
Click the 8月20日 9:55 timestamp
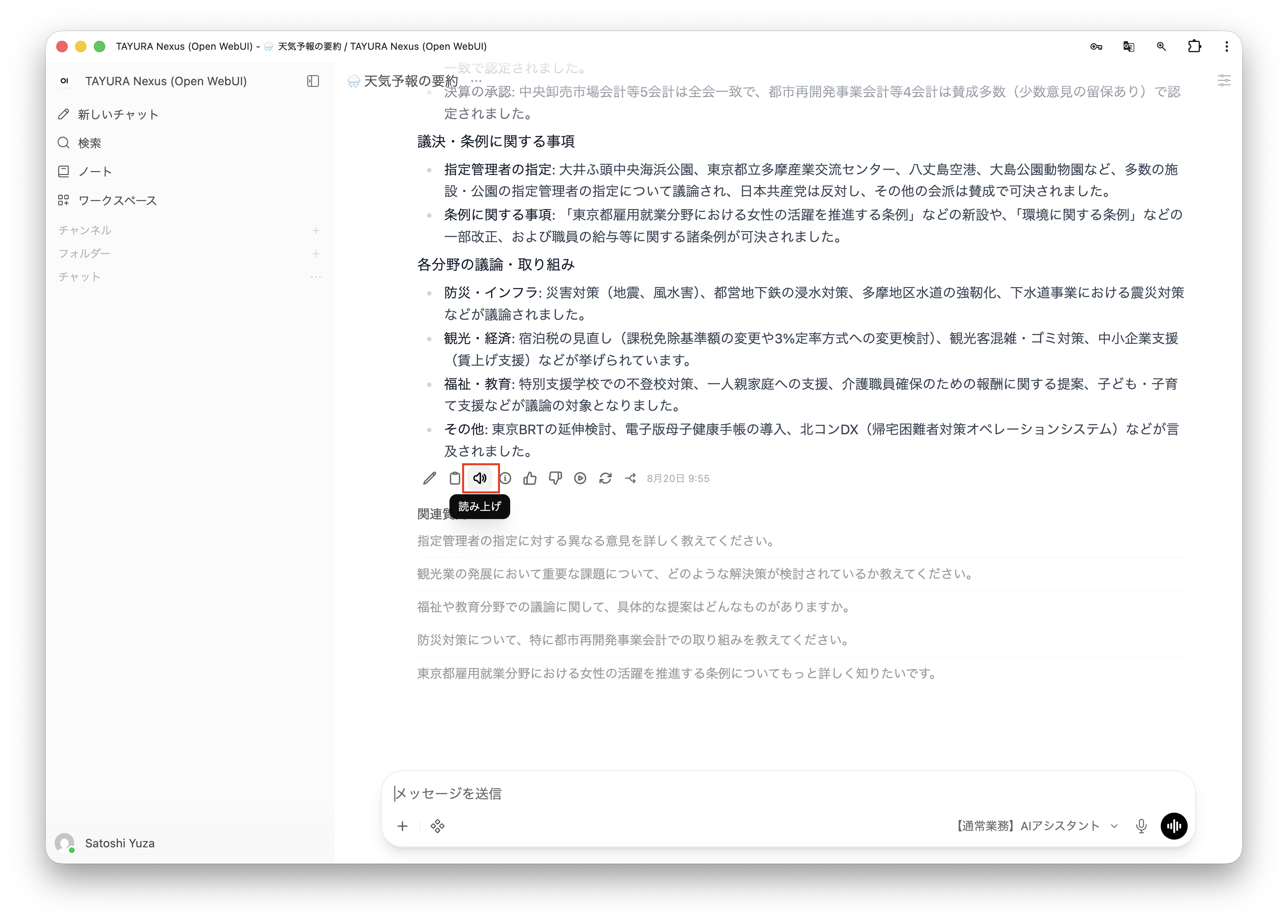[x=678, y=478]
